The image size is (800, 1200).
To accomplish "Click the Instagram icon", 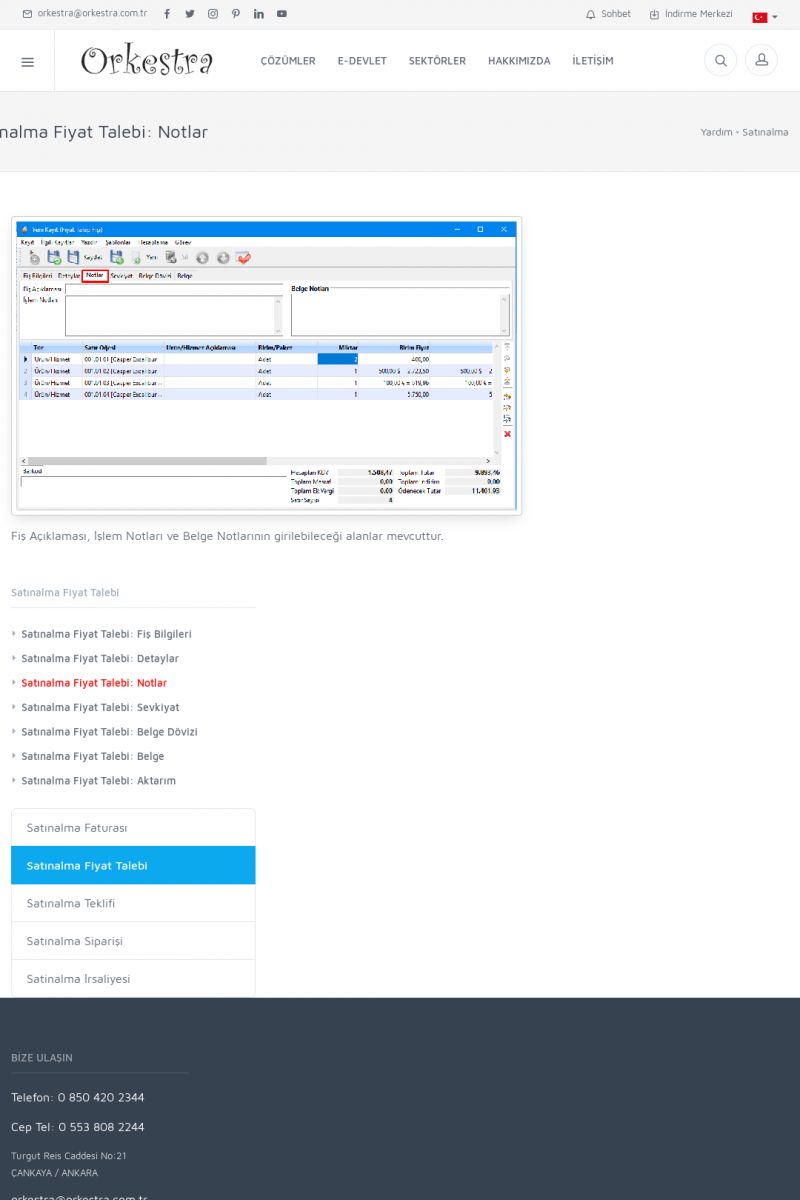I will click(x=213, y=14).
